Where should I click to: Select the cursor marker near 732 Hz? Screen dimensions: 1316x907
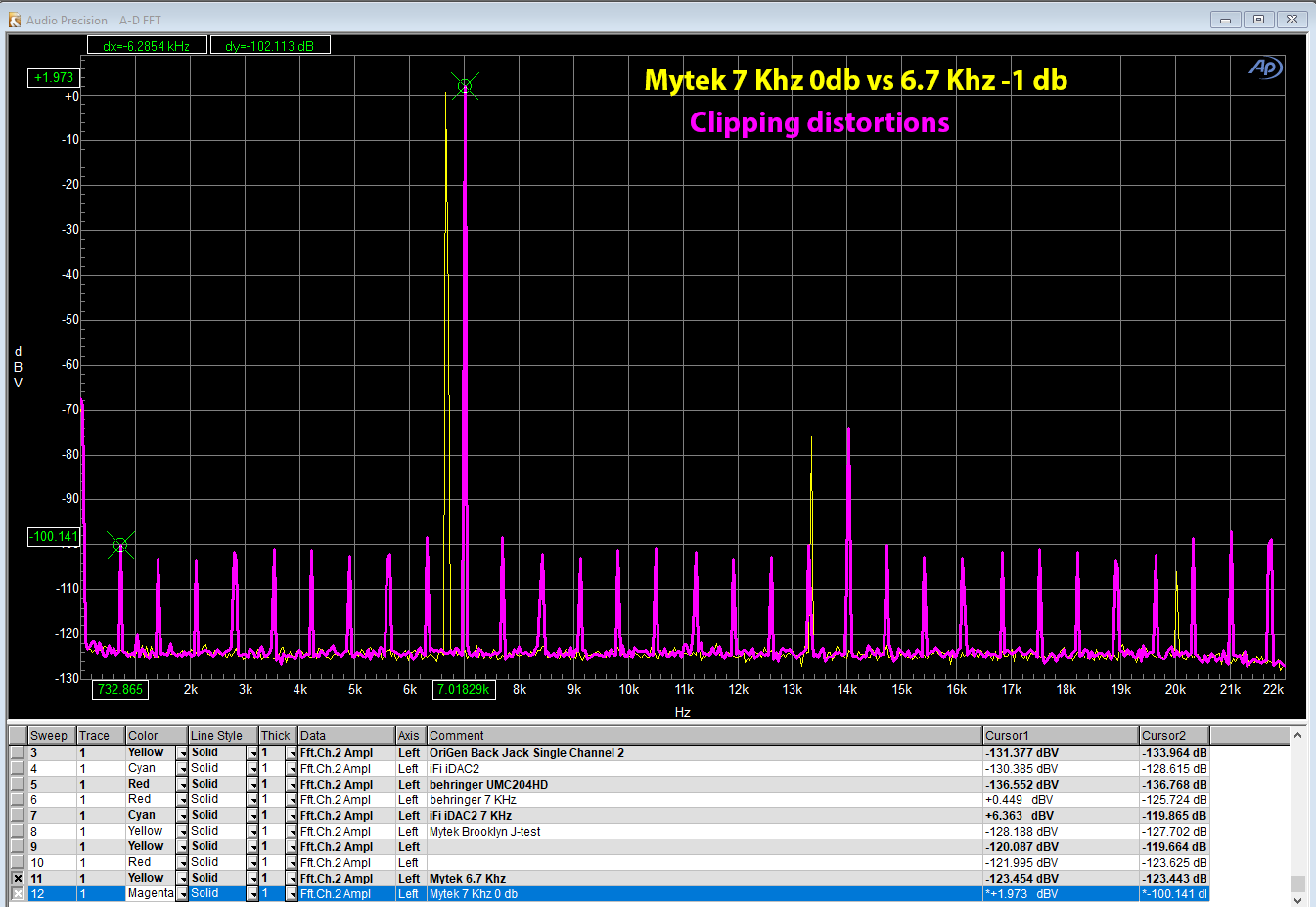[120, 545]
